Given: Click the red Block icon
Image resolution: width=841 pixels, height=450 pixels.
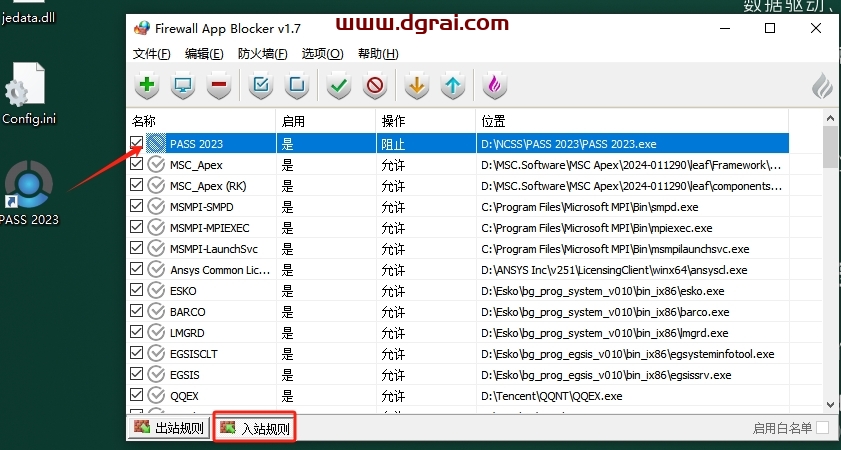Looking at the screenshot, I should coord(375,85).
